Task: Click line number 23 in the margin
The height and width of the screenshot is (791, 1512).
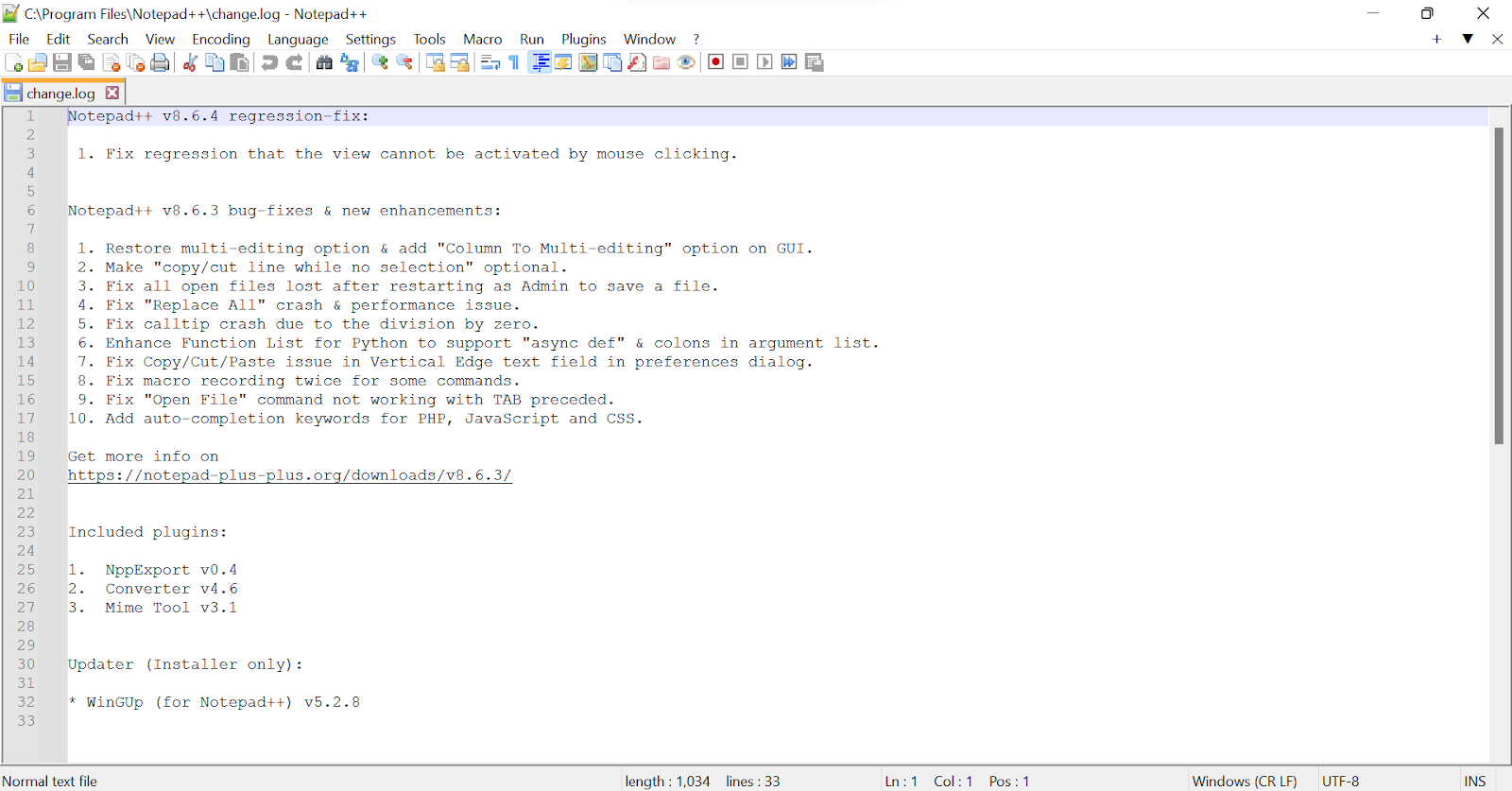Action: pyautogui.click(x=26, y=532)
